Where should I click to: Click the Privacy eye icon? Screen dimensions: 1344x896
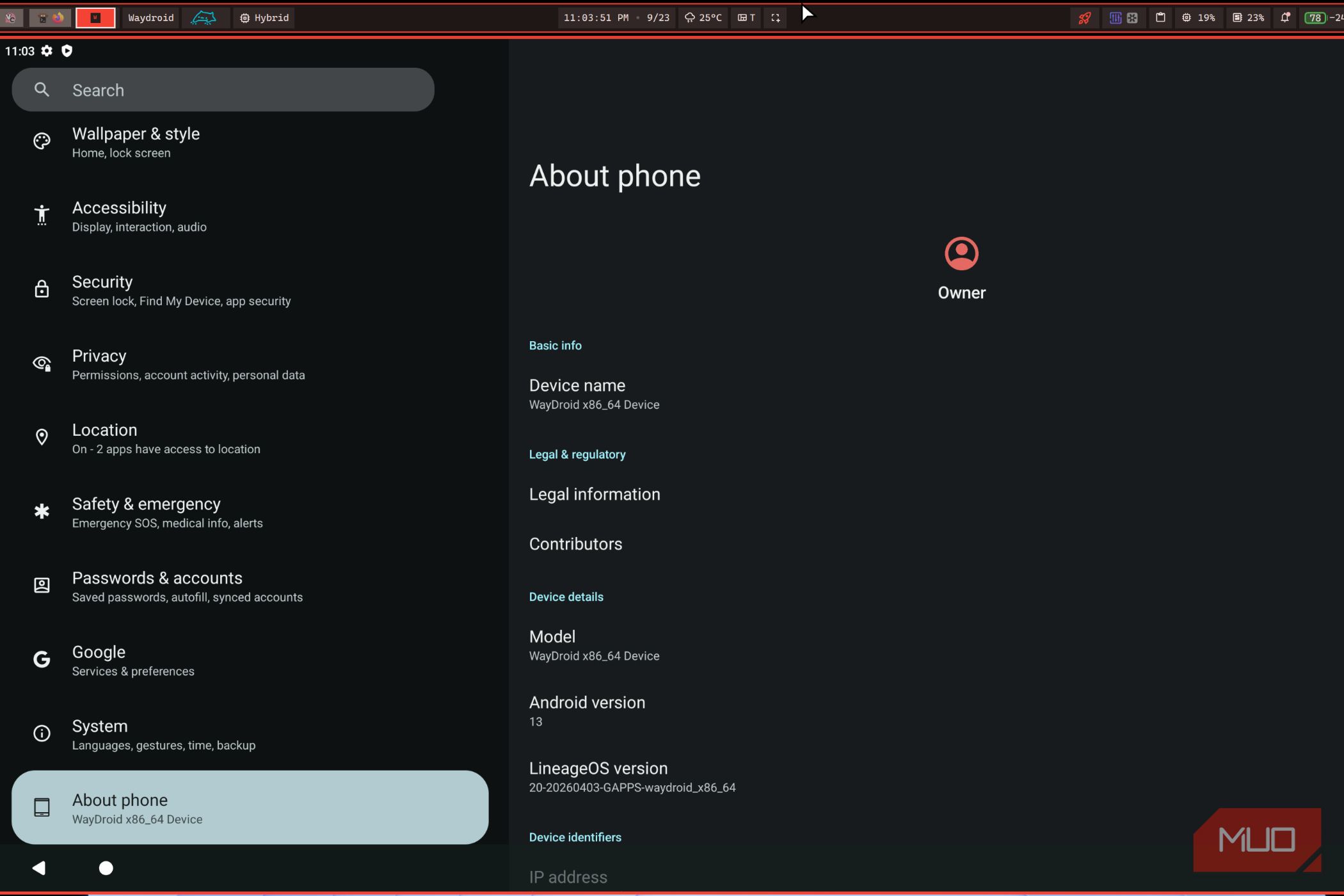[x=42, y=364]
